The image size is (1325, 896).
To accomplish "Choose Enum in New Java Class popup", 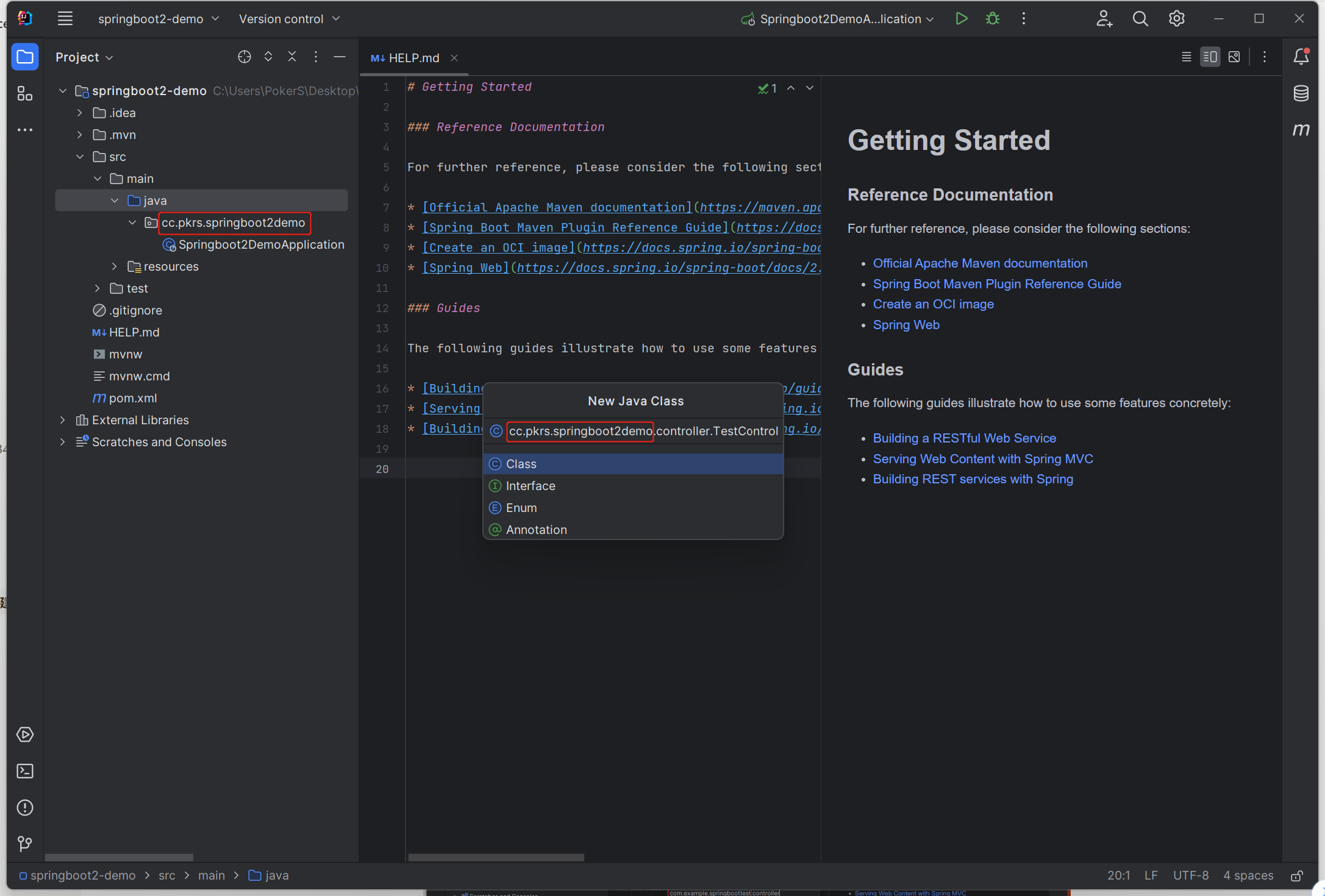I will coord(633,508).
